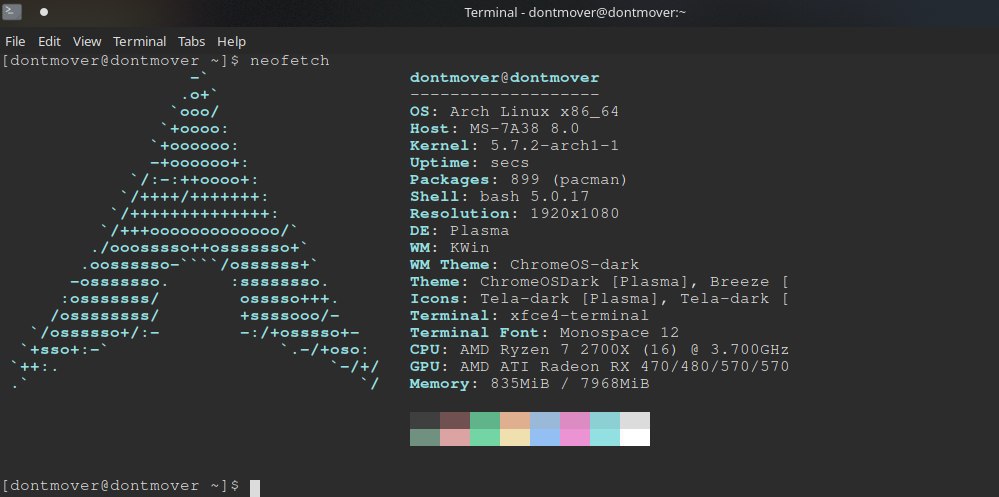Viewport: 999px width, 497px height.
Task: Click the Terminal: xfce4-terminal line
Action: coord(529,315)
